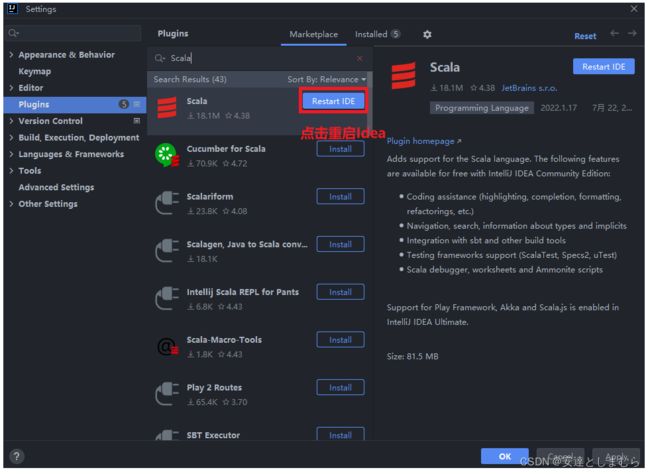This screenshot has height=474, width=650.
Task: Open the Sort By: Relevance dropdown
Action: (x=327, y=79)
